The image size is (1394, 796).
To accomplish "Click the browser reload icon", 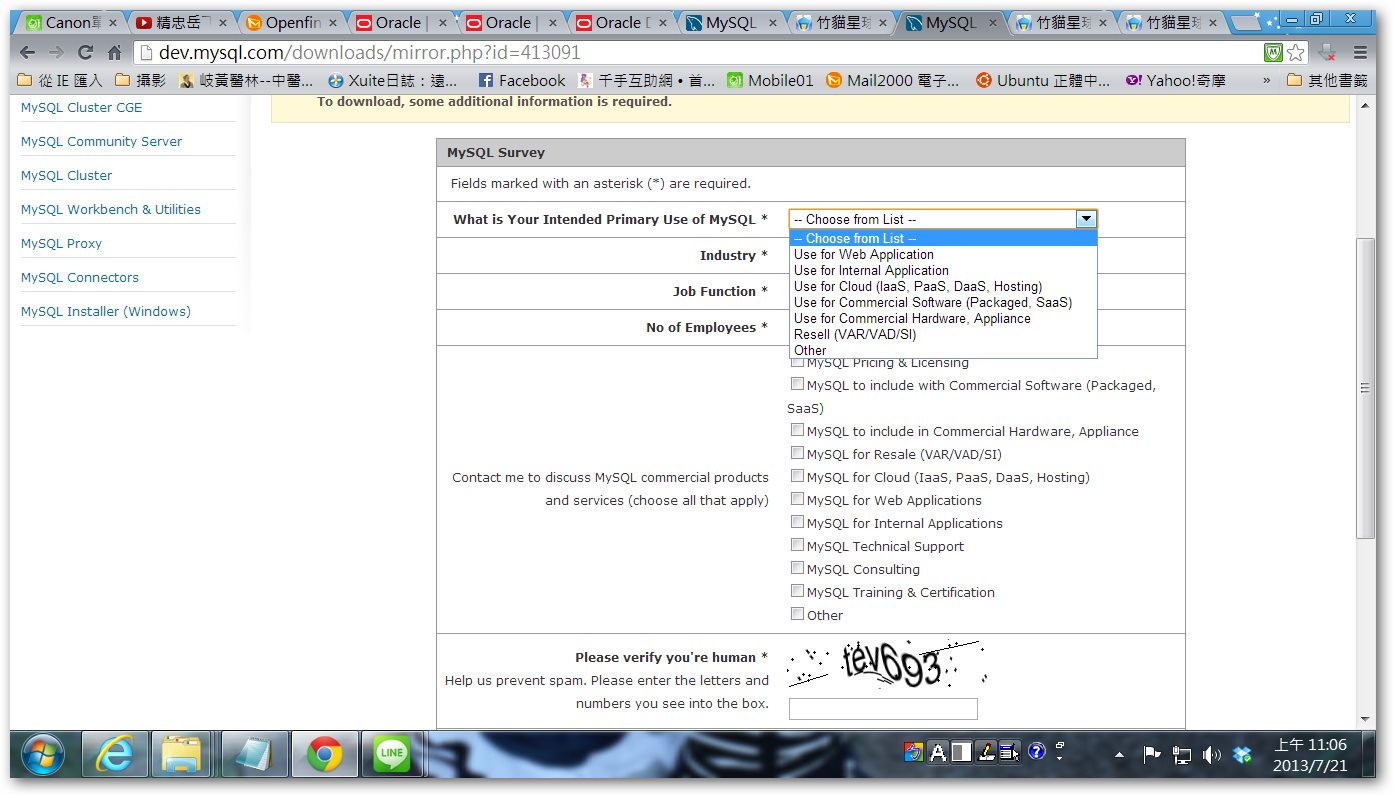I will pos(85,53).
